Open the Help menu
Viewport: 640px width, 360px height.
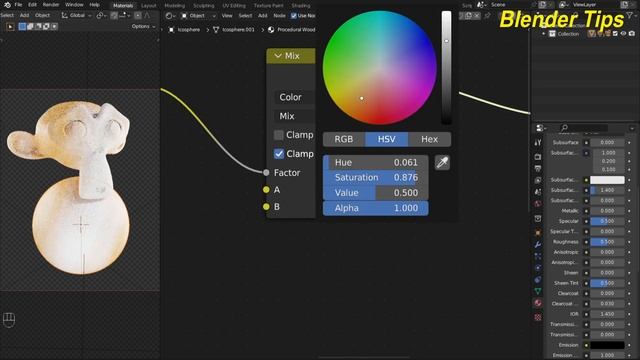click(94, 5)
